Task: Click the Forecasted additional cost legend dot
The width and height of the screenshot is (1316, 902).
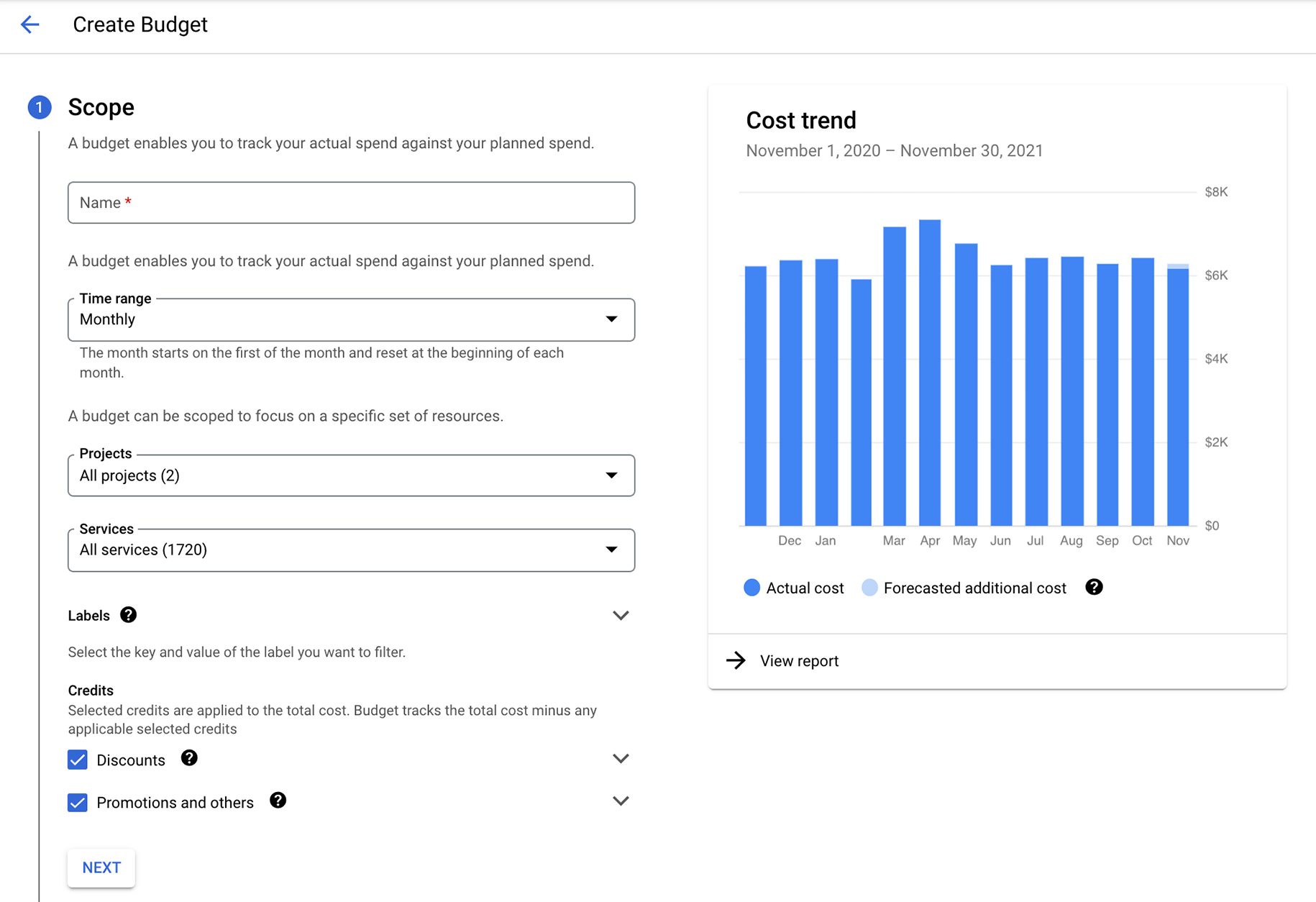Action: (869, 588)
